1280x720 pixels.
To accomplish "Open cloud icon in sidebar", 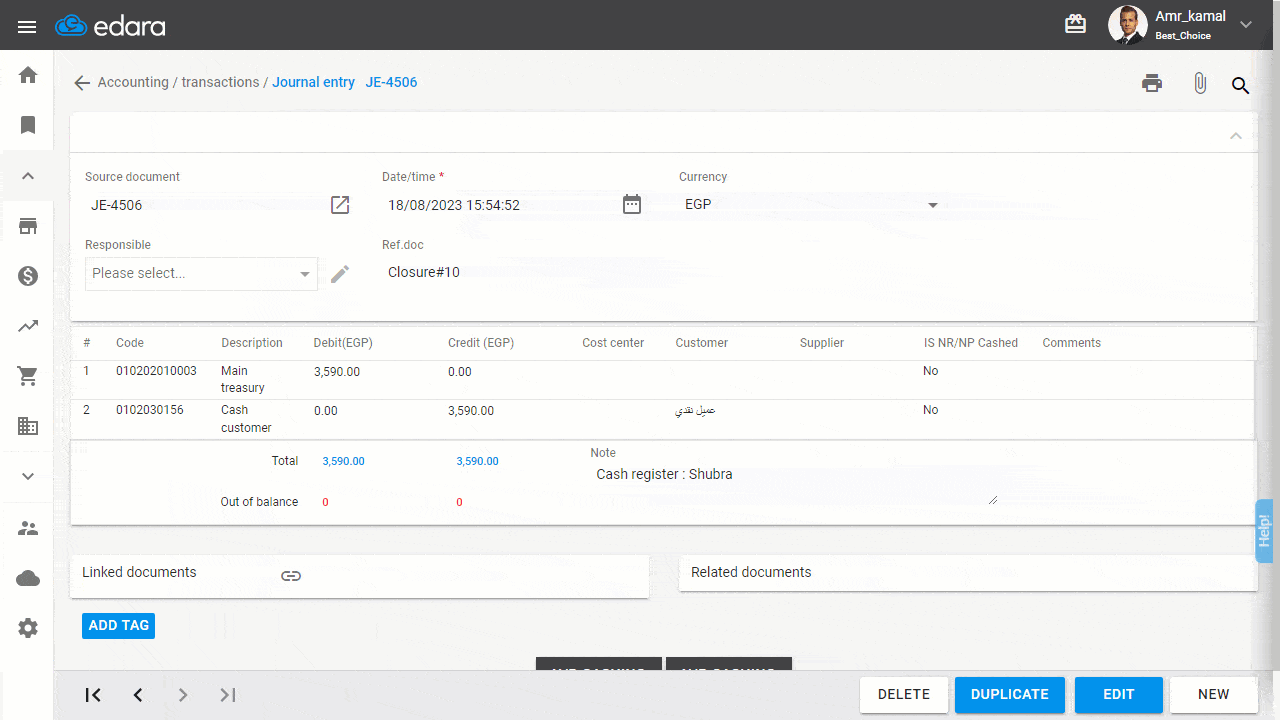I will (x=28, y=578).
